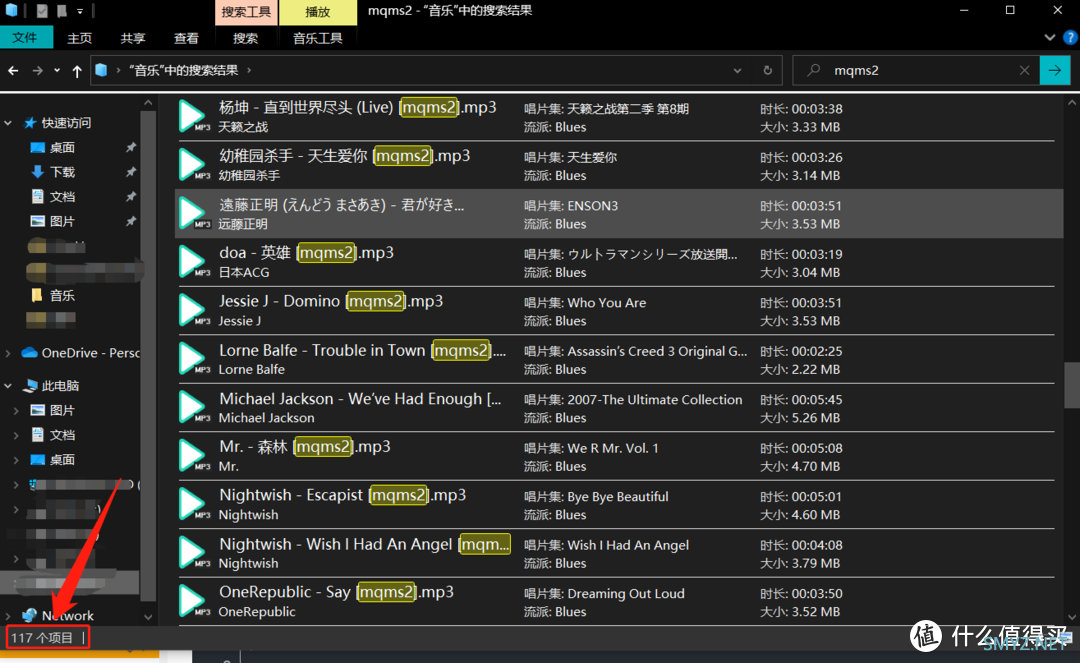Expand 图片 under 此电脑

point(16,410)
